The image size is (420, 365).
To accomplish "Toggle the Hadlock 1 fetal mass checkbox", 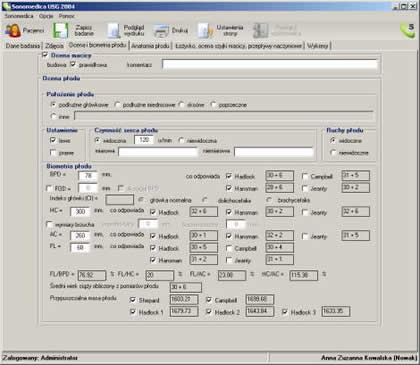I will (133, 312).
